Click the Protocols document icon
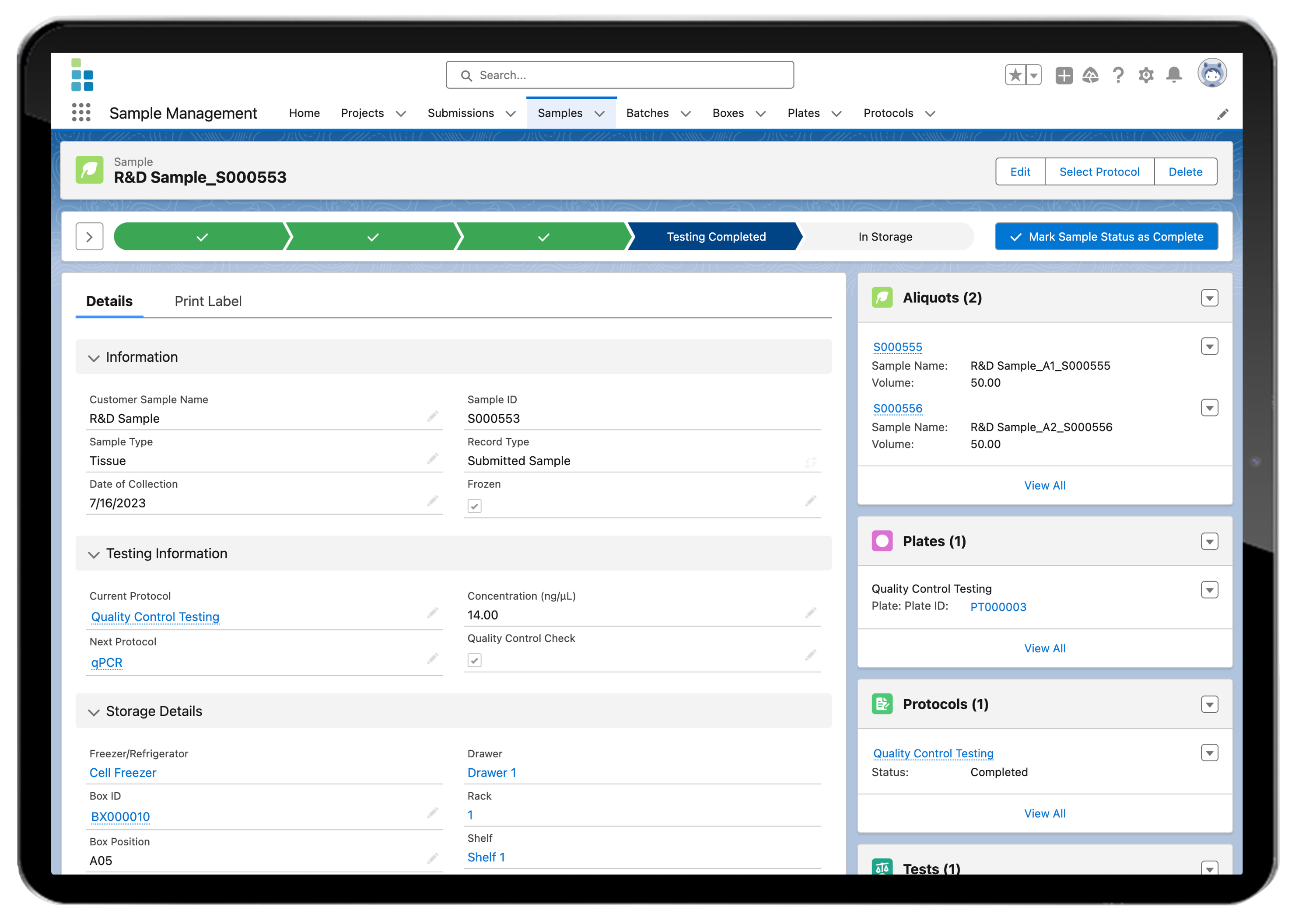This screenshot has height=924, width=1295. point(882,704)
